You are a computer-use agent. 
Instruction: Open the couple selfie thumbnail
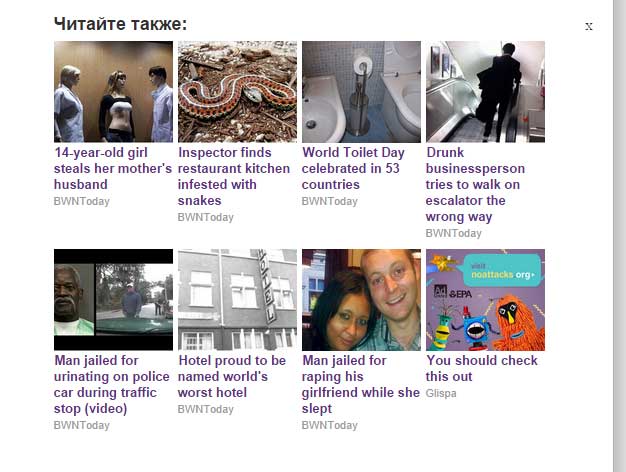click(x=361, y=299)
